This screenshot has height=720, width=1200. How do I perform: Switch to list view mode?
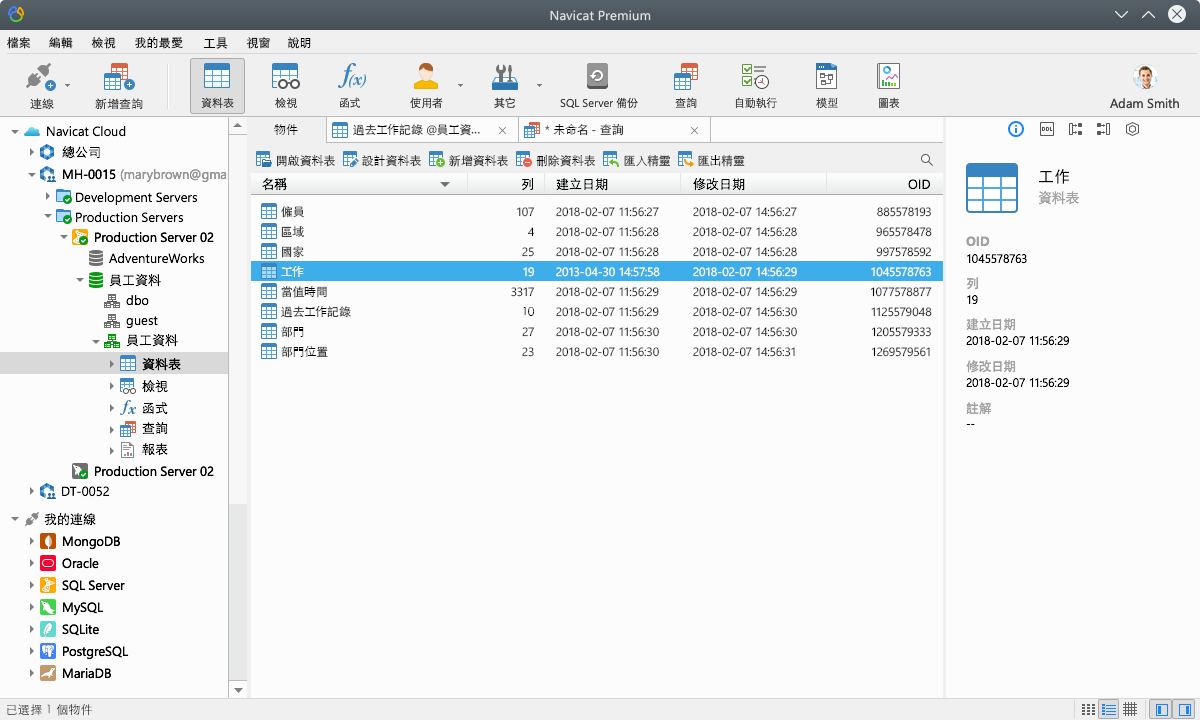(1109, 709)
